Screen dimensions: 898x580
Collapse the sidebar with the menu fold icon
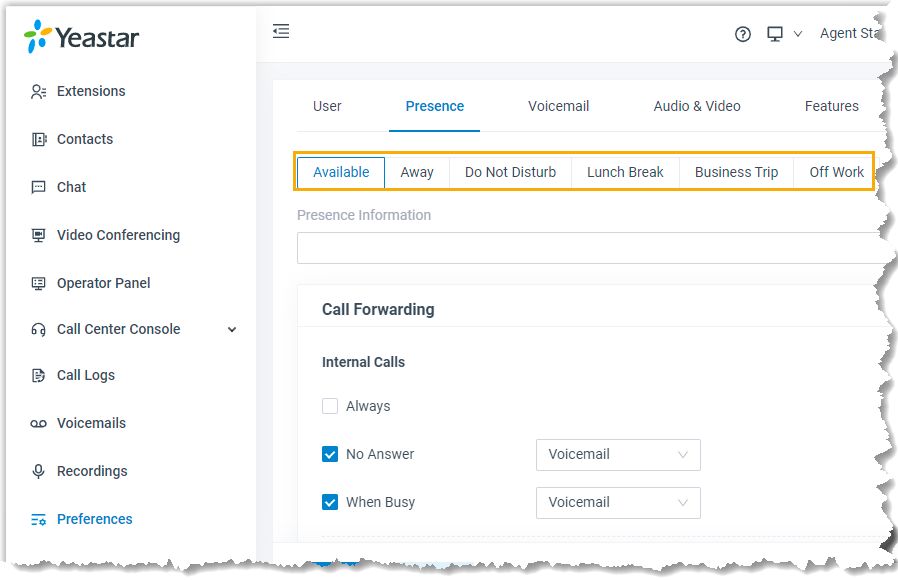tap(281, 31)
